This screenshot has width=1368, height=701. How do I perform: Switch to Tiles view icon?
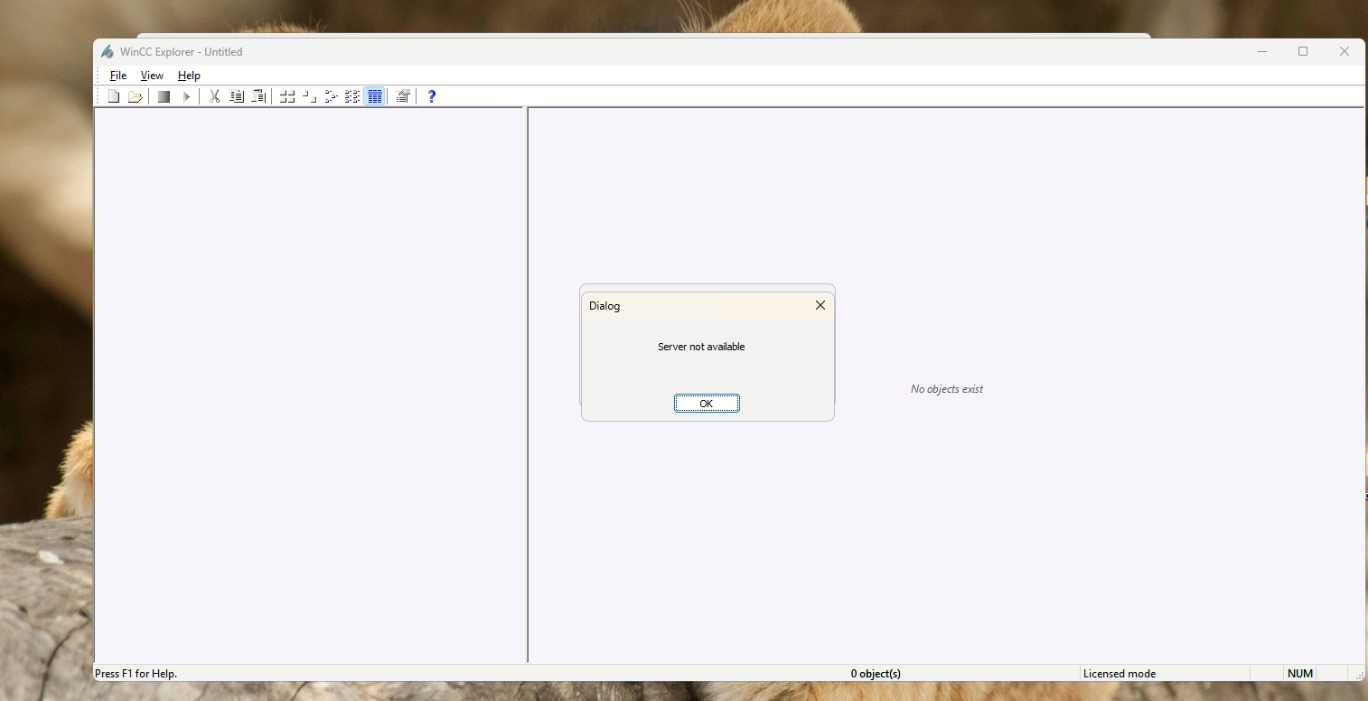pyautogui.click(x=353, y=96)
